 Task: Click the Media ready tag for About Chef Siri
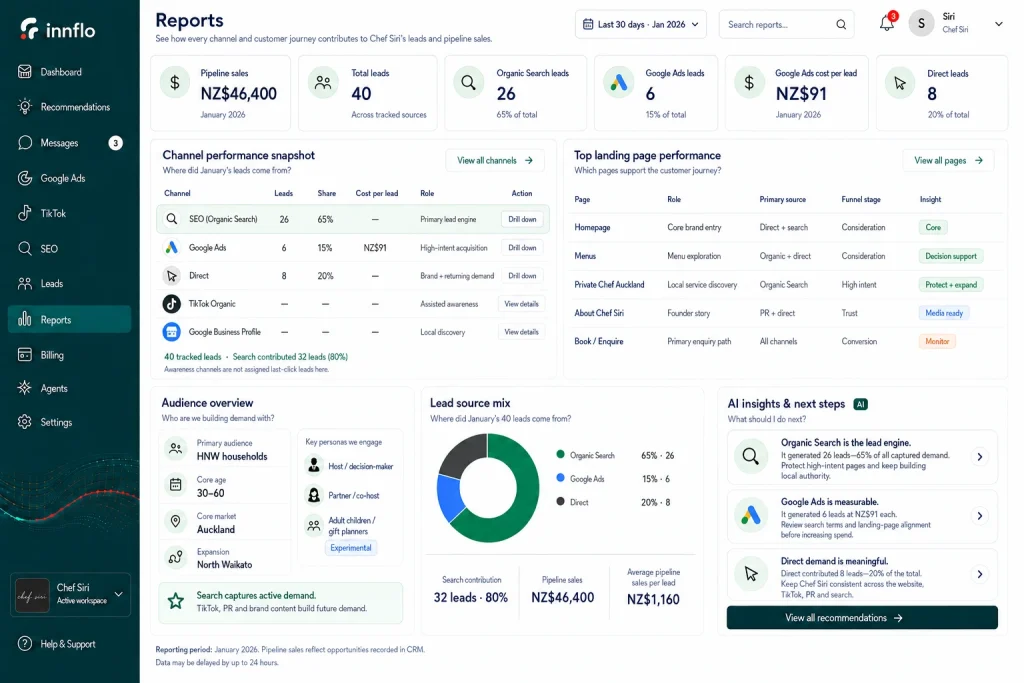coord(944,313)
